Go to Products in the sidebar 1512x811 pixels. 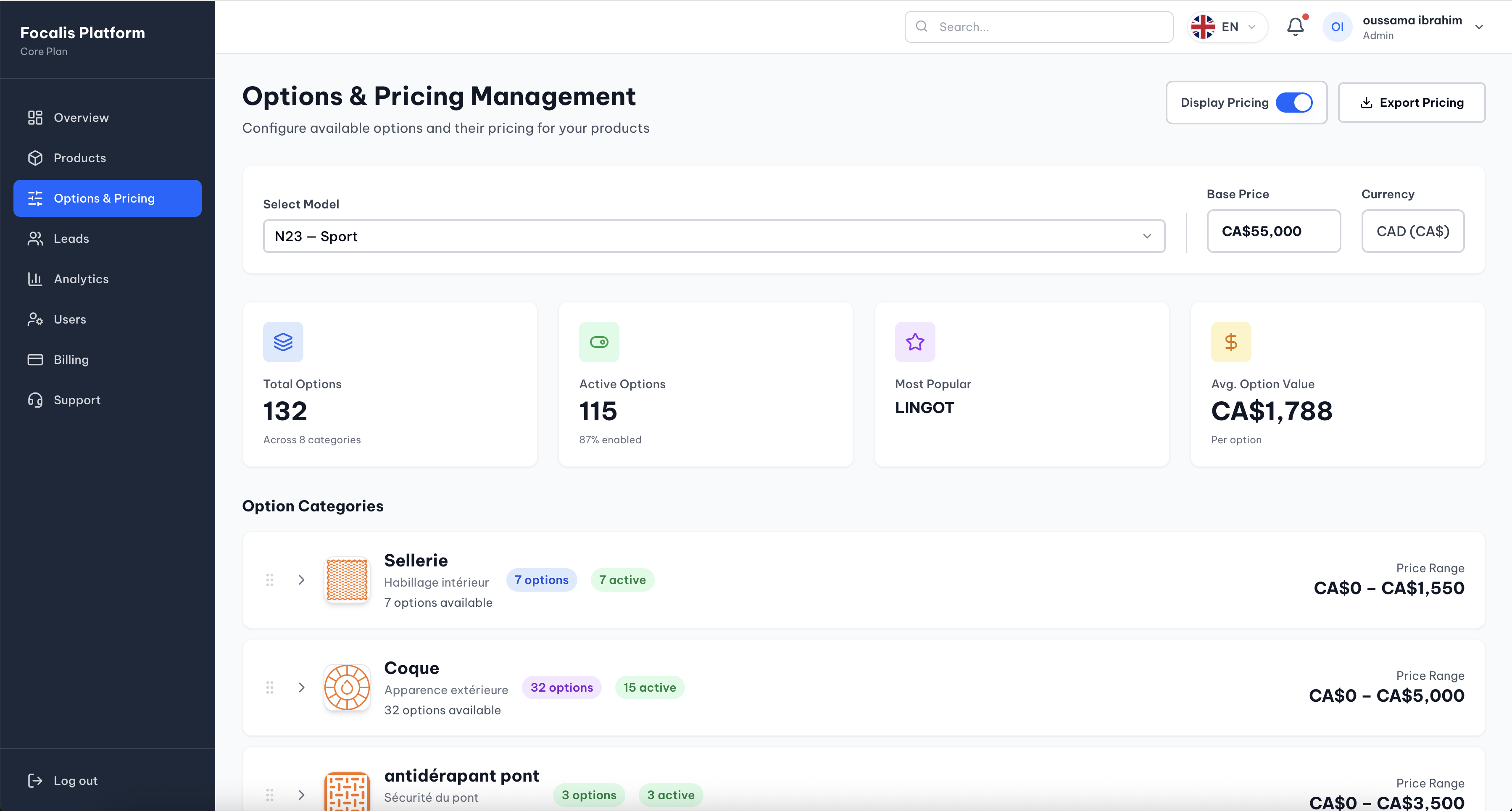point(108,158)
